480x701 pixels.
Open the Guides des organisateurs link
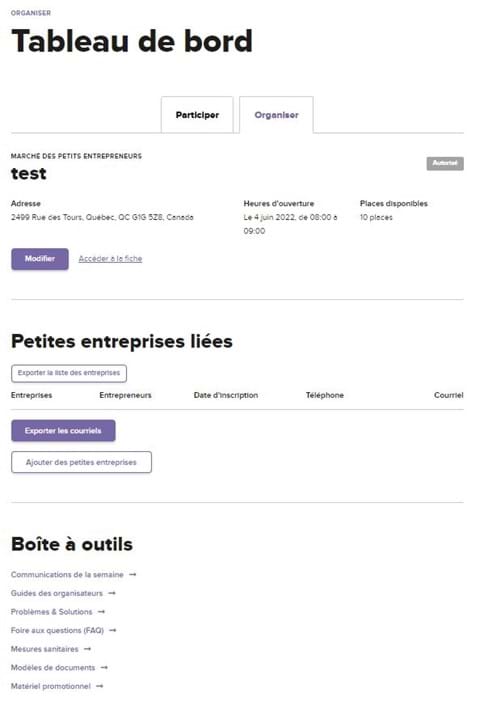click(x=57, y=593)
